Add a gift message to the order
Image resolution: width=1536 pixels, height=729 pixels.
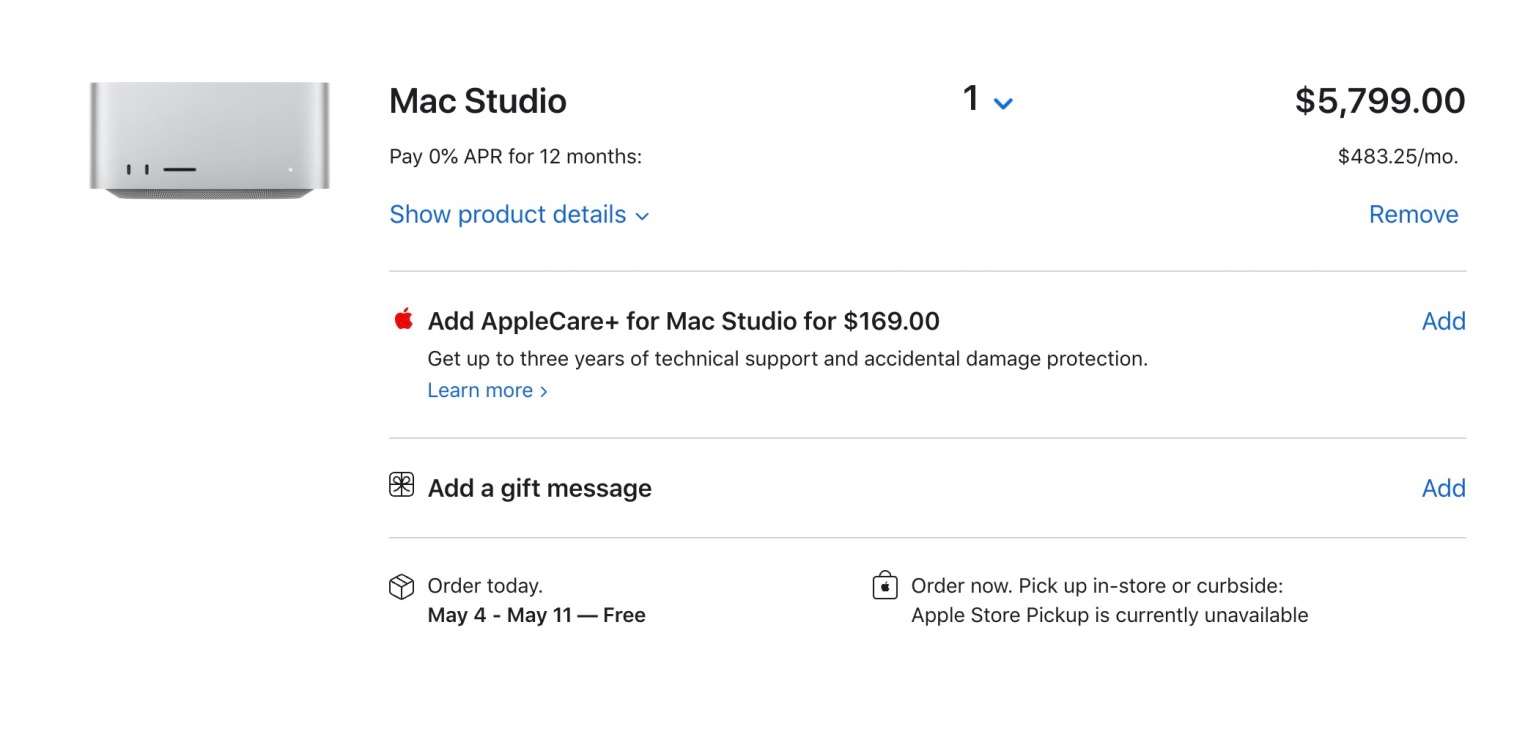tap(1443, 488)
